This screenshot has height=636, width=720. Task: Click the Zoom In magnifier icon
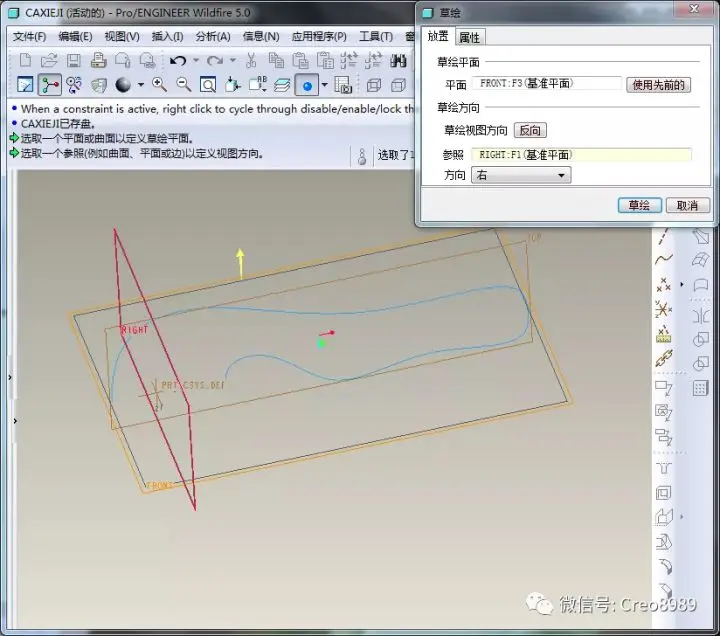point(159,85)
